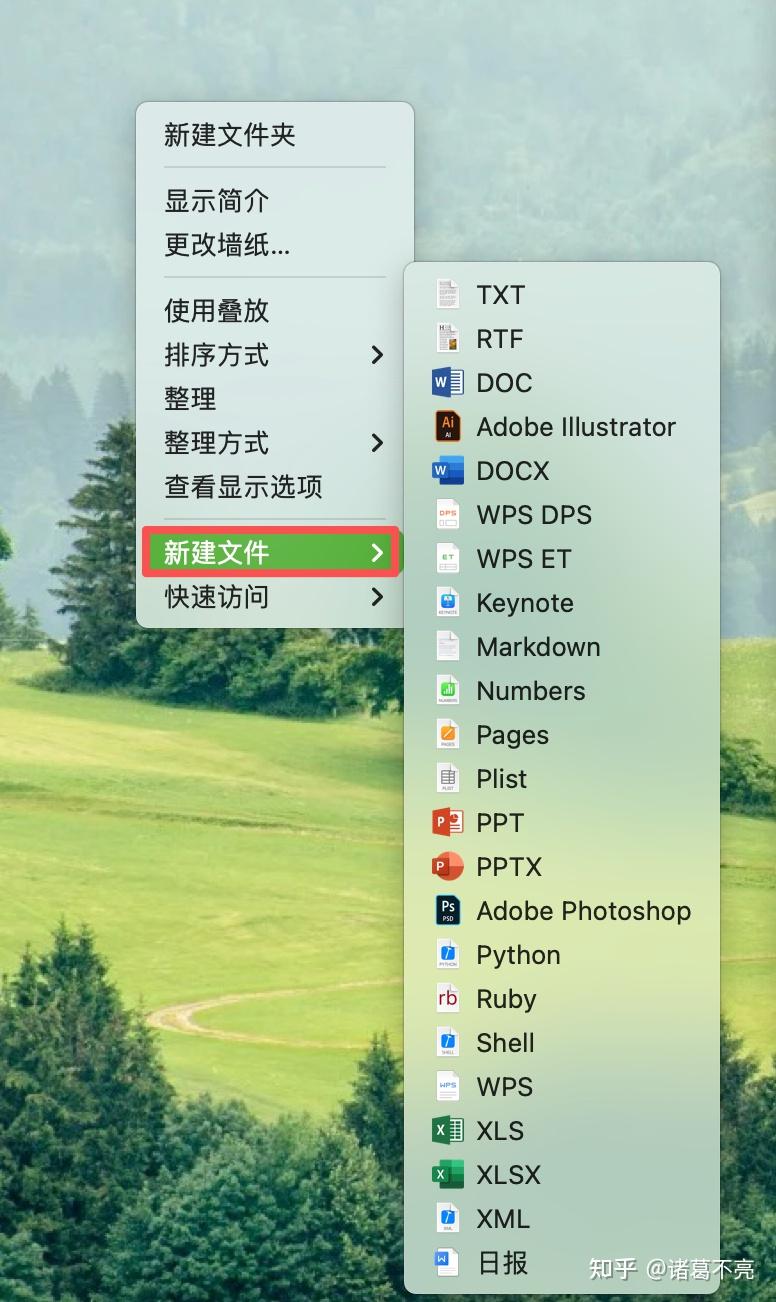Select Adobe Photoshop text label

(x=584, y=912)
